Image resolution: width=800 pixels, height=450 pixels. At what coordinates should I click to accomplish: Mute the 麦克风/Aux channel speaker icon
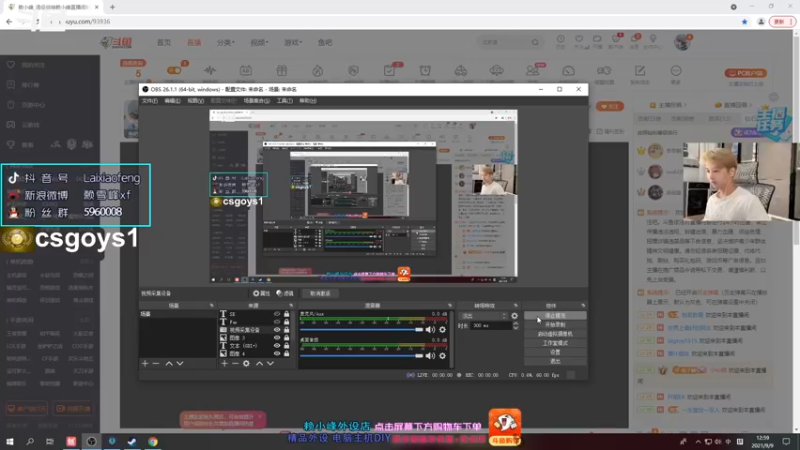tap(431, 330)
